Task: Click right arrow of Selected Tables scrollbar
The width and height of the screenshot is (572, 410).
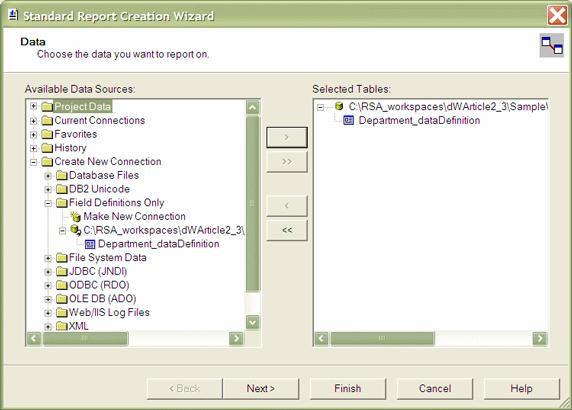Action: click(x=540, y=339)
